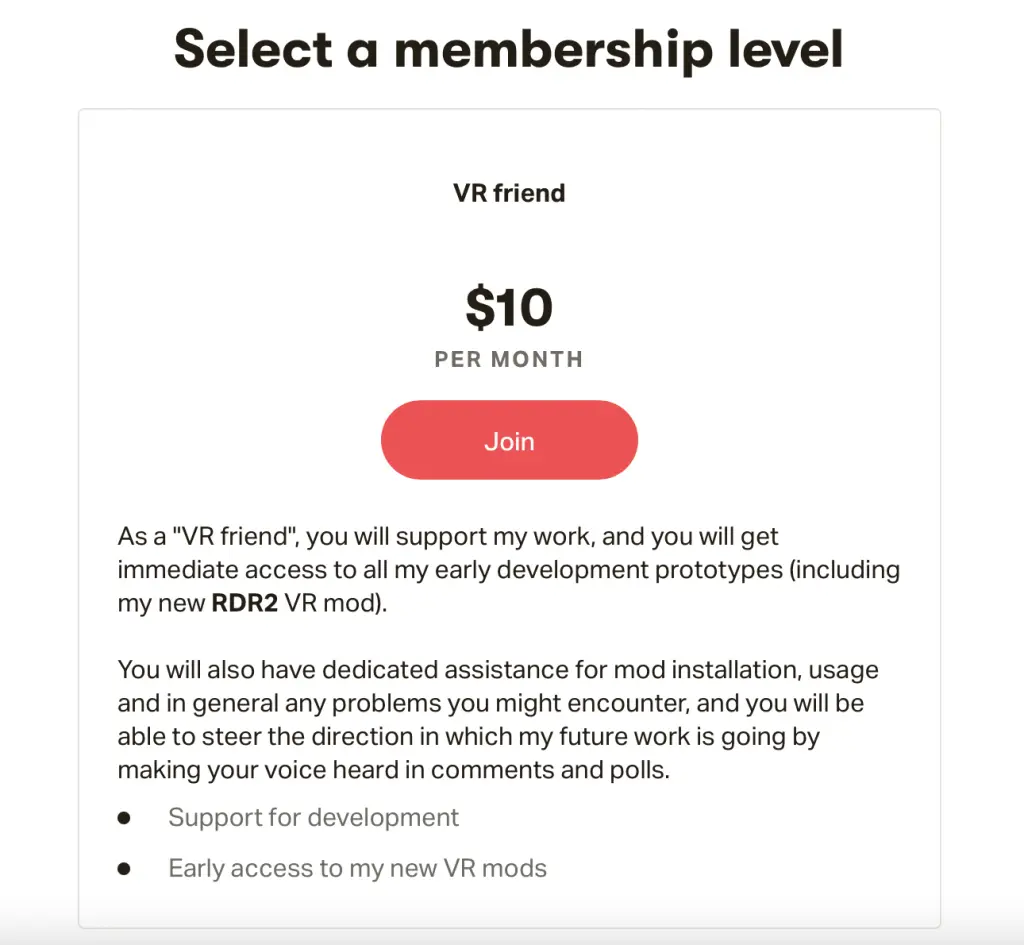Click the word 'membership' in the heading

tap(554, 50)
